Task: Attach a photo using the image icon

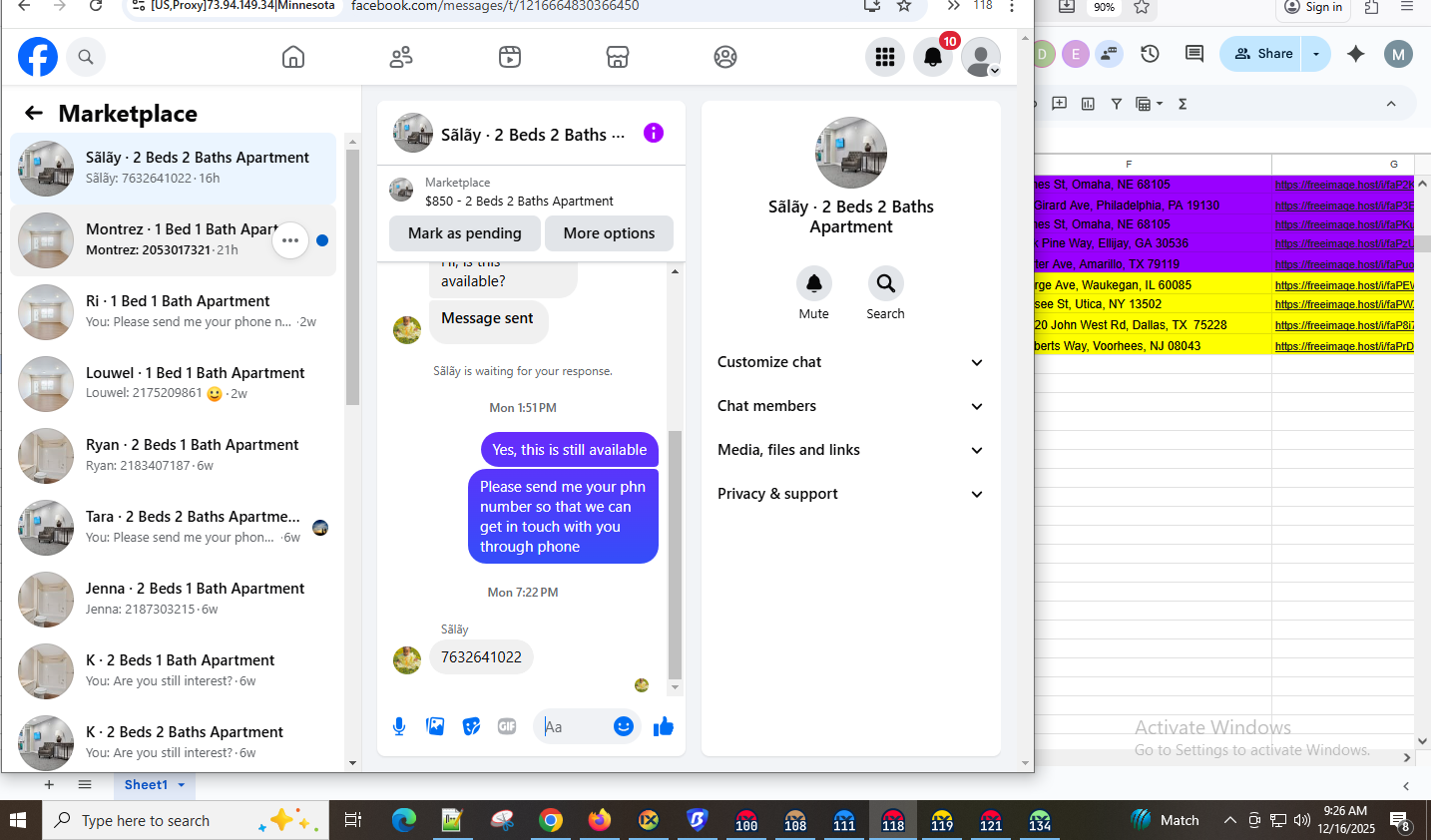Action: 435,726
